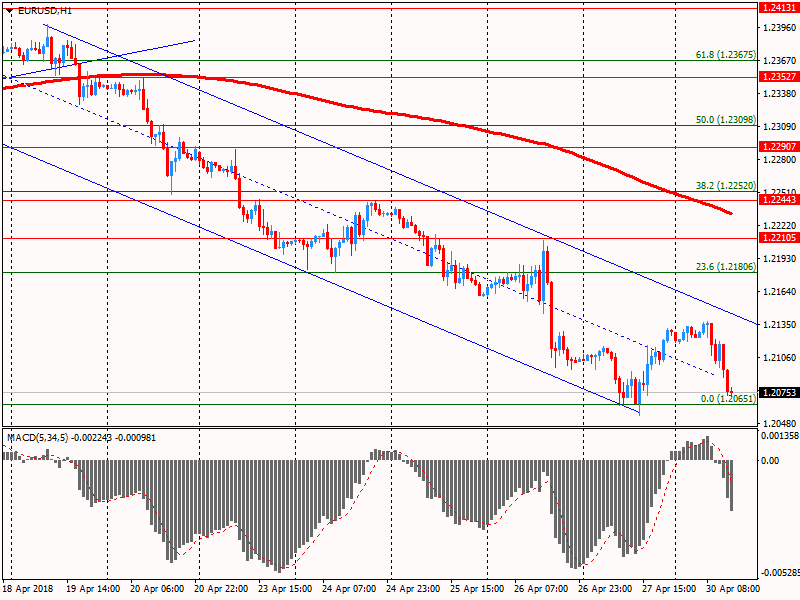Click the 24 Apr 23:00 time label
The height and width of the screenshot is (600, 800).
click(x=413, y=589)
